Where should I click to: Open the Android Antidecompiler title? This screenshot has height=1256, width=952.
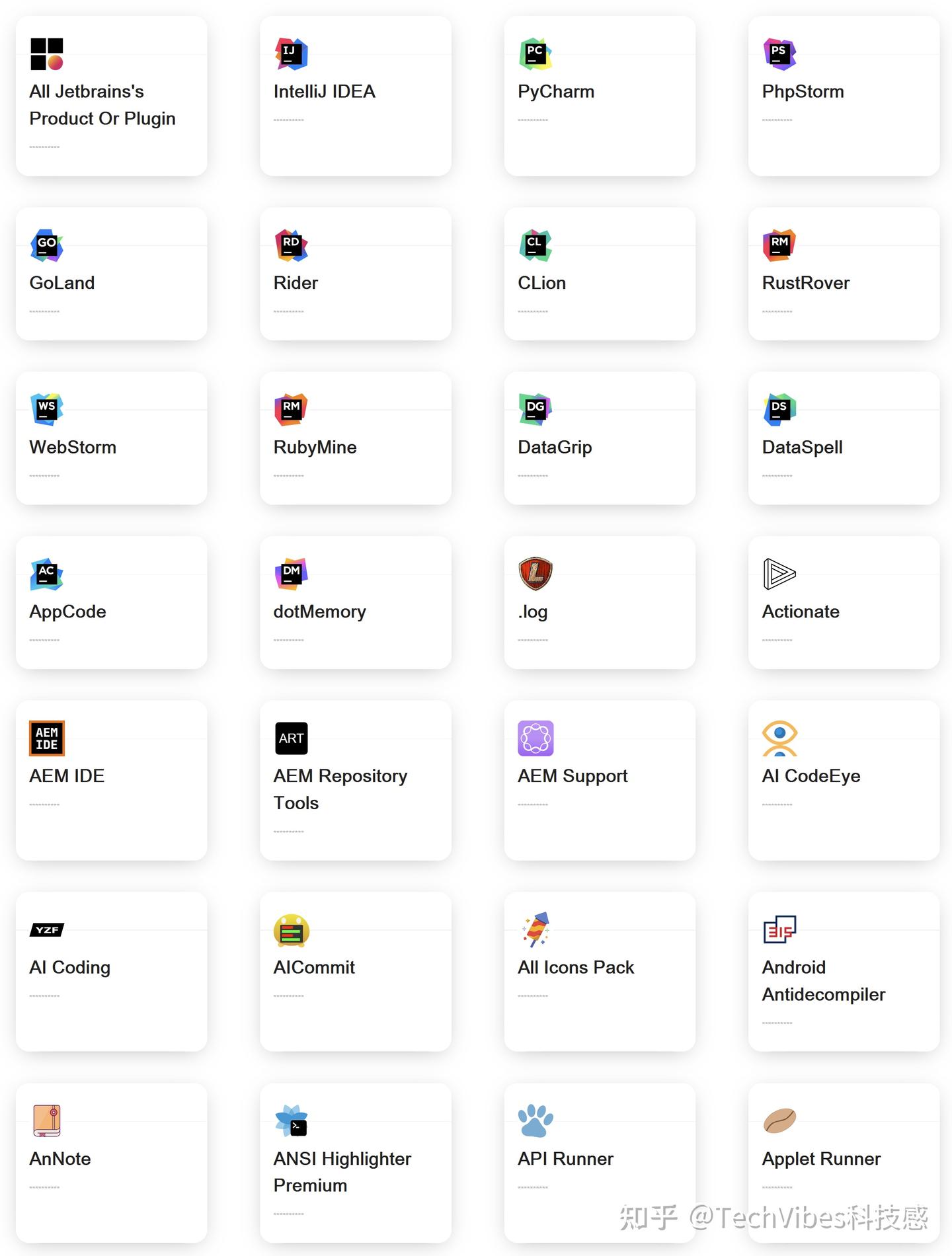pyautogui.click(x=823, y=981)
